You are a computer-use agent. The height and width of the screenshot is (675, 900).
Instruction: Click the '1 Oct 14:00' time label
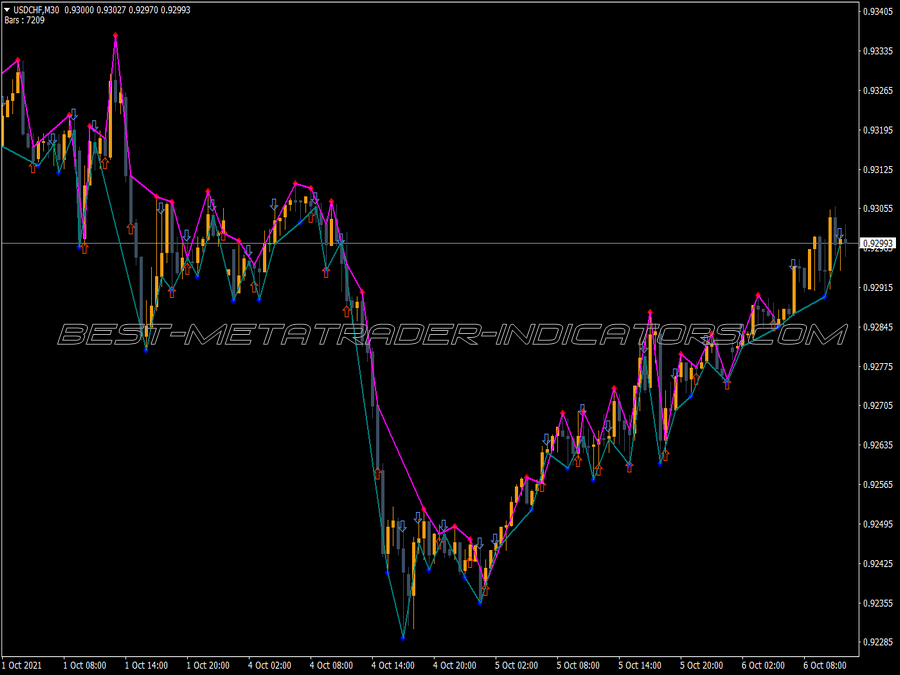(146, 665)
